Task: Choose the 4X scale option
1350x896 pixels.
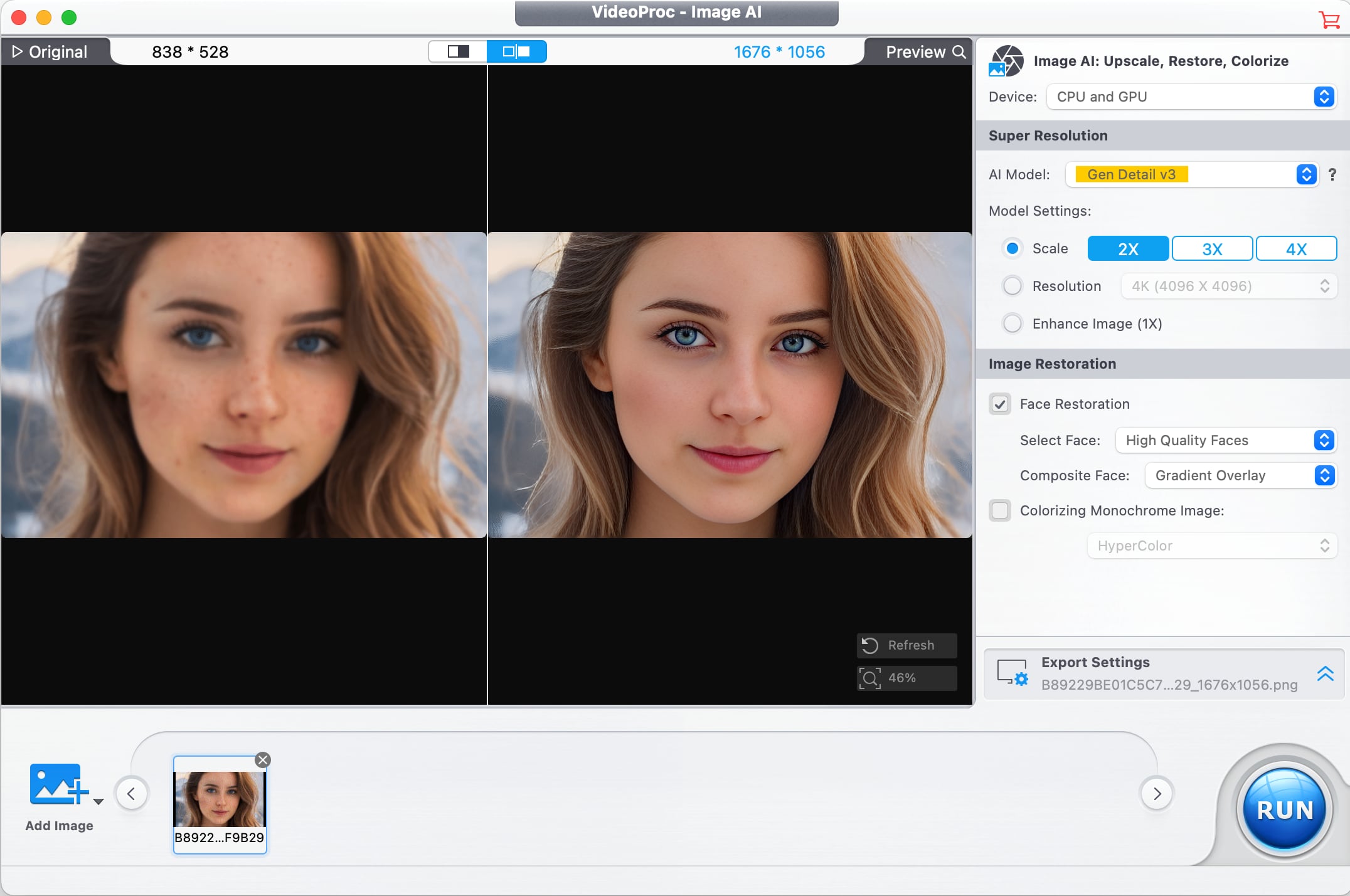Action: tap(1296, 249)
